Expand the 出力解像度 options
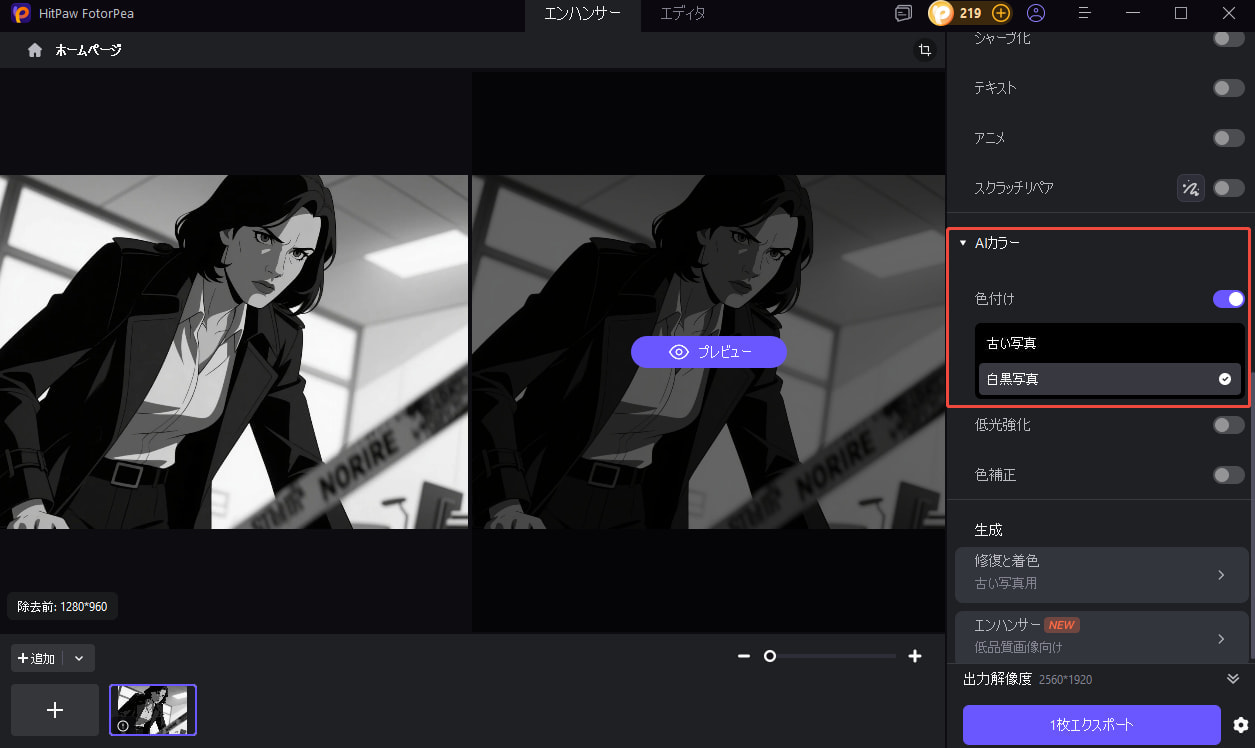1255x748 pixels. click(1233, 679)
